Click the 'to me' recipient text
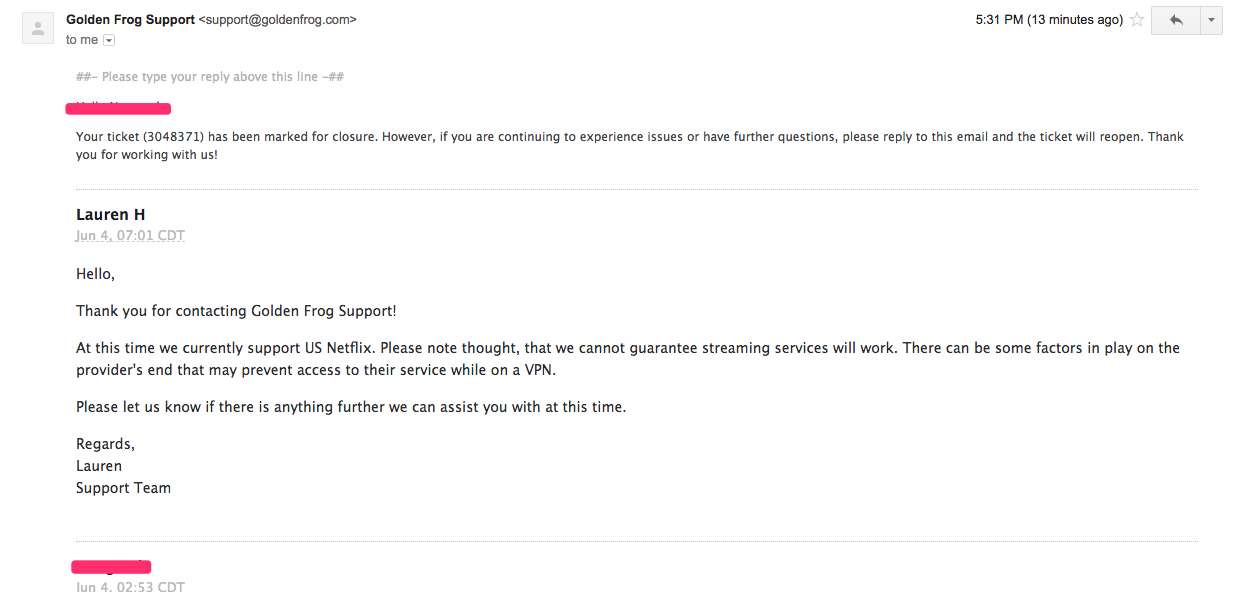1236x592 pixels. pos(82,40)
